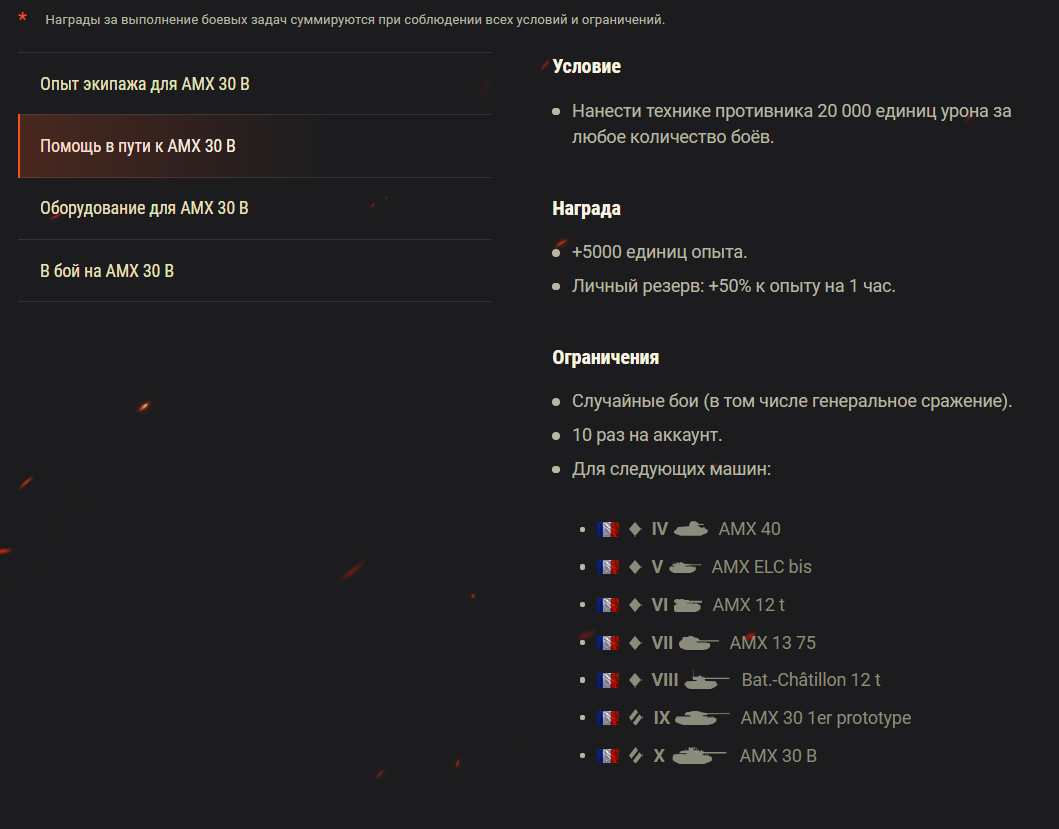This screenshot has width=1059, height=829.
Task: Click the "10 раз на аккаунт." restriction
Action: pos(647,435)
